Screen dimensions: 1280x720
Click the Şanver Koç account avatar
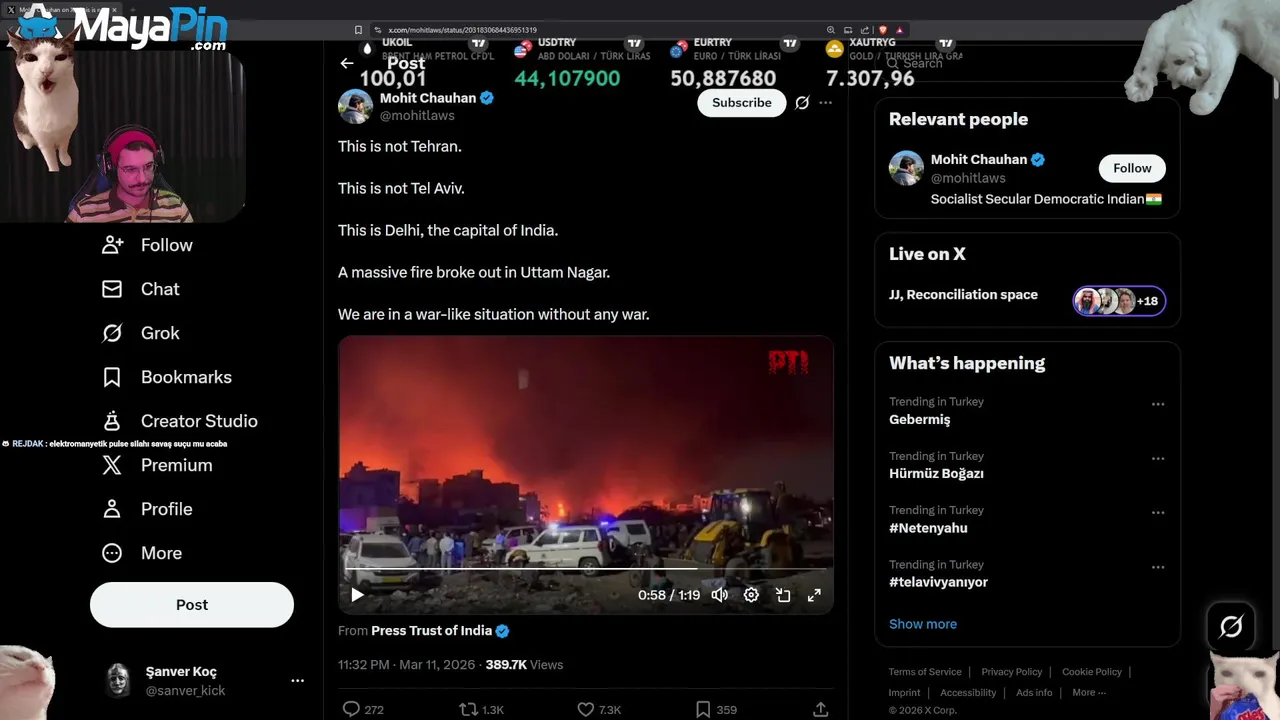119,680
